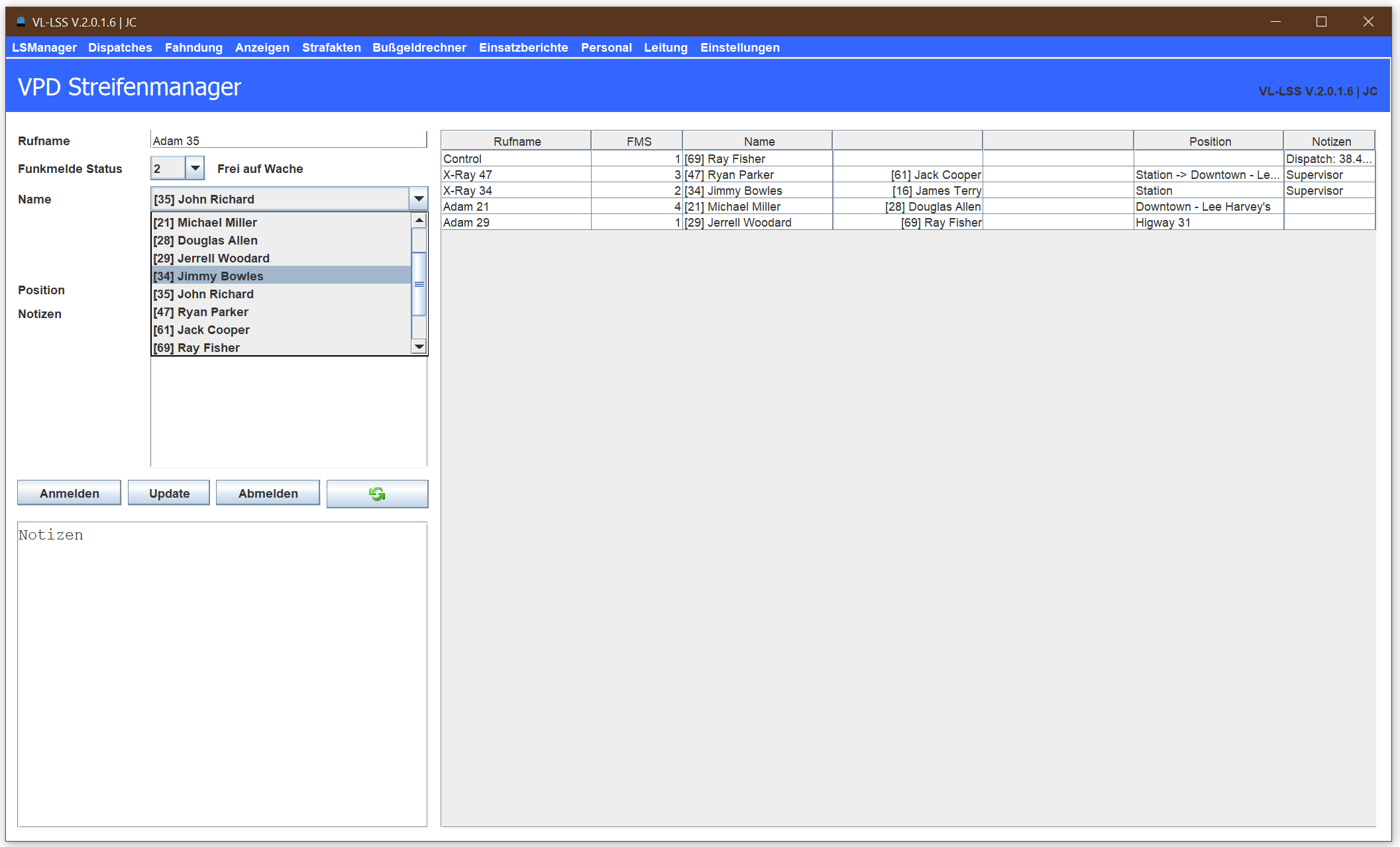Viewport: 1400px width, 847px height.
Task: Select the Adam 29 patrol row
Action: pos(517,223)
